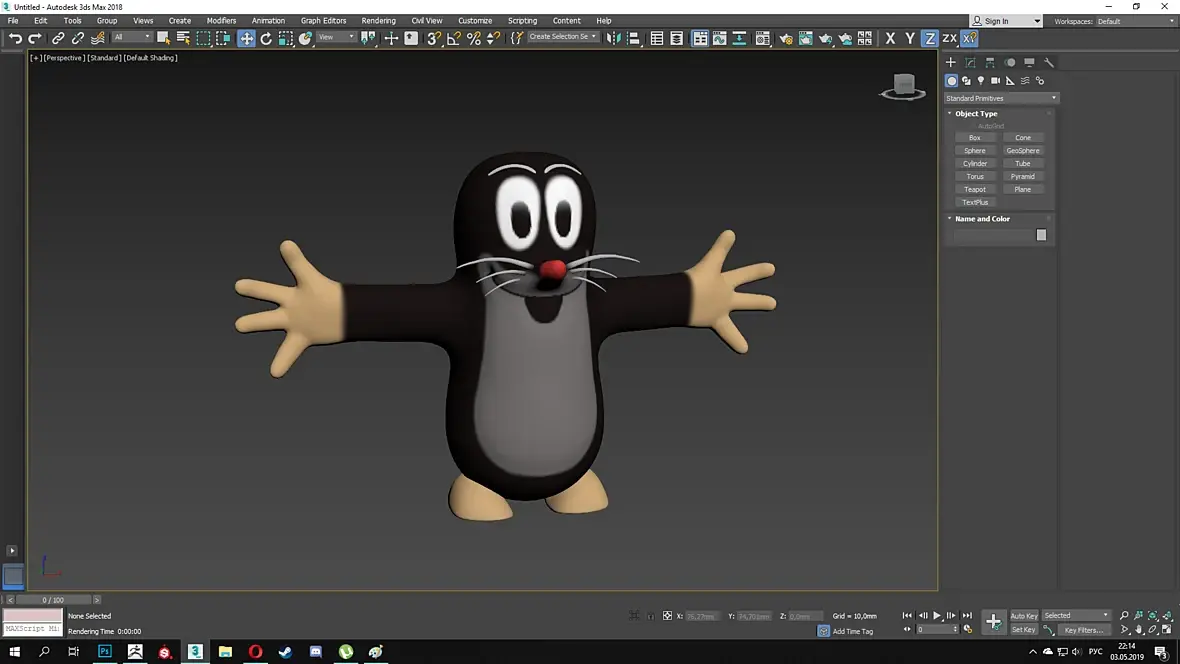Click the Undo arrow in main toolbar

coord(14,38)
